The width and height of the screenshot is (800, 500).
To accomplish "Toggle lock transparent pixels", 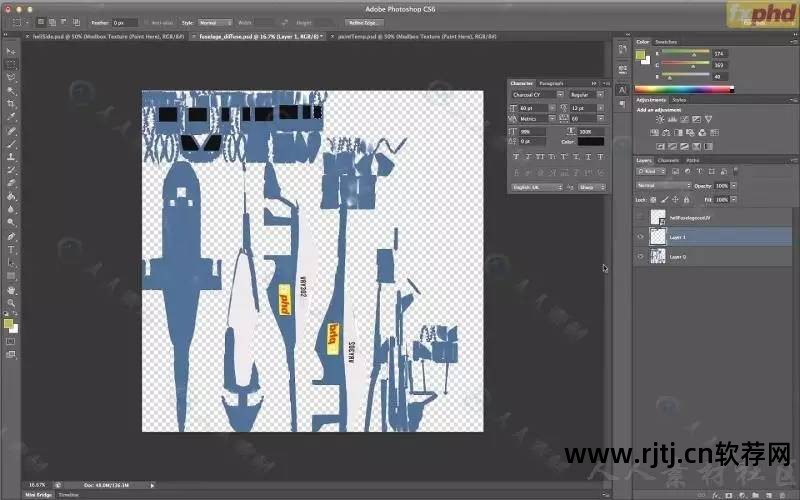I will 653,200.
